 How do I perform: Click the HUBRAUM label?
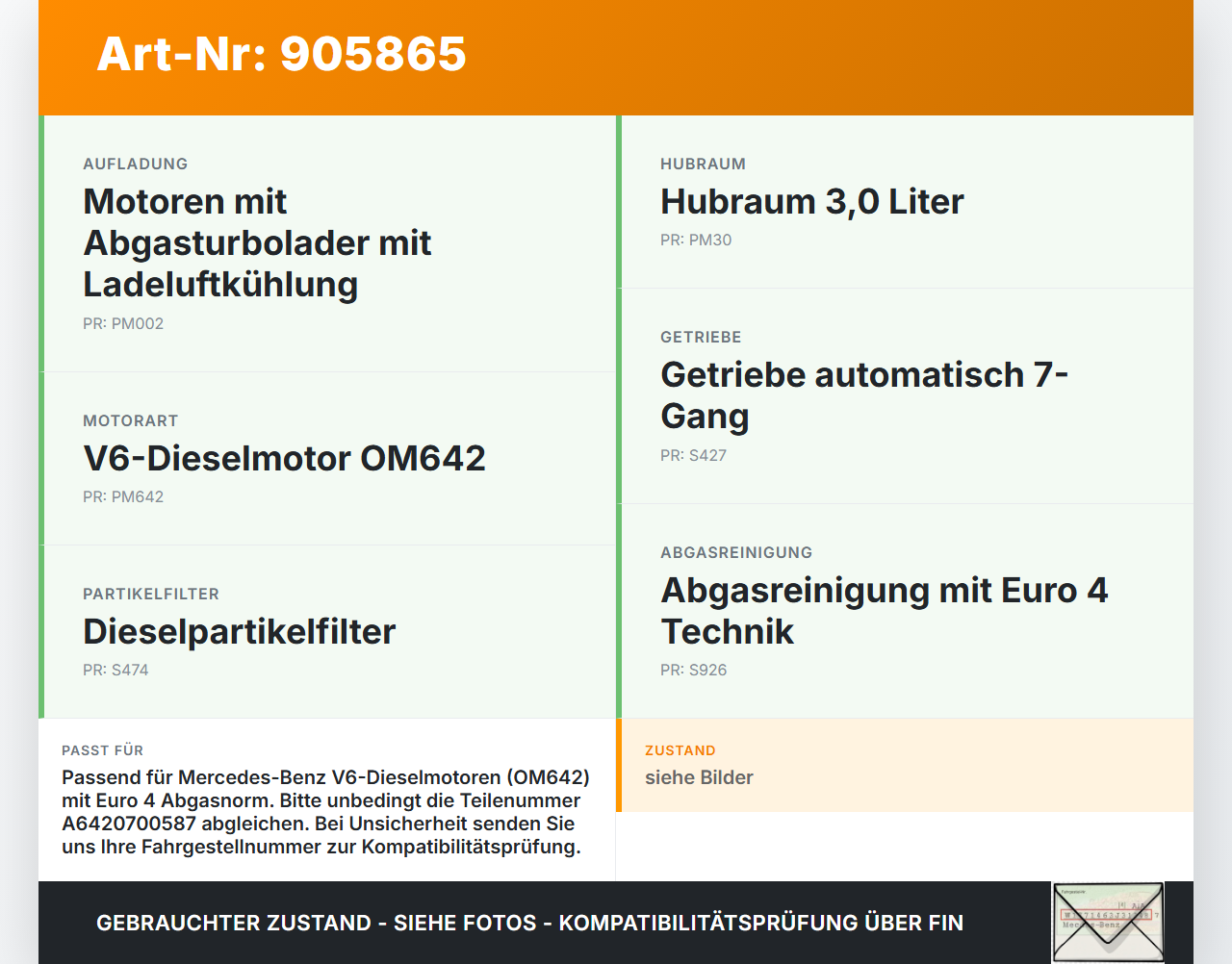pyautogui.click(x=703, y=164)
